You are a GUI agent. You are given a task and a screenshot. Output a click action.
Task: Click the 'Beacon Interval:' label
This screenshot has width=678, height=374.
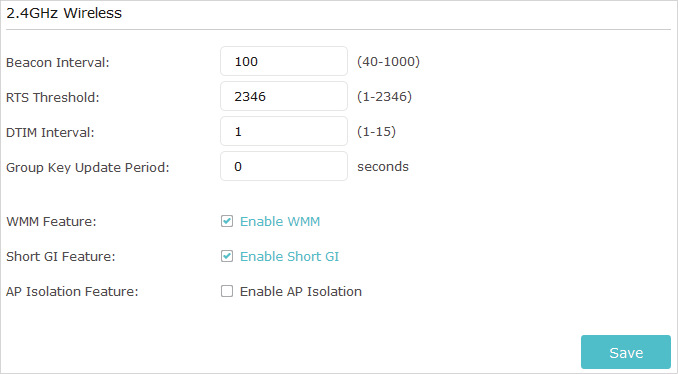coord(58,62)
